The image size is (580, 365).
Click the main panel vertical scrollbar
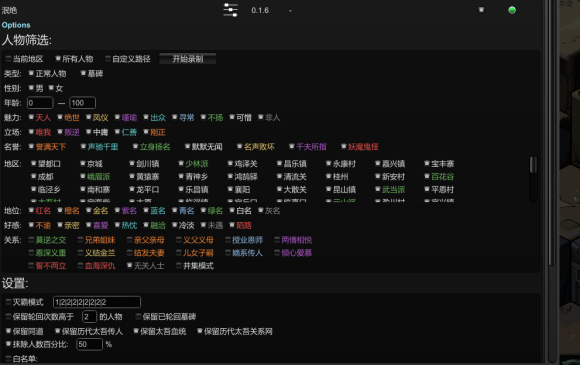click(x=552, y=133)
